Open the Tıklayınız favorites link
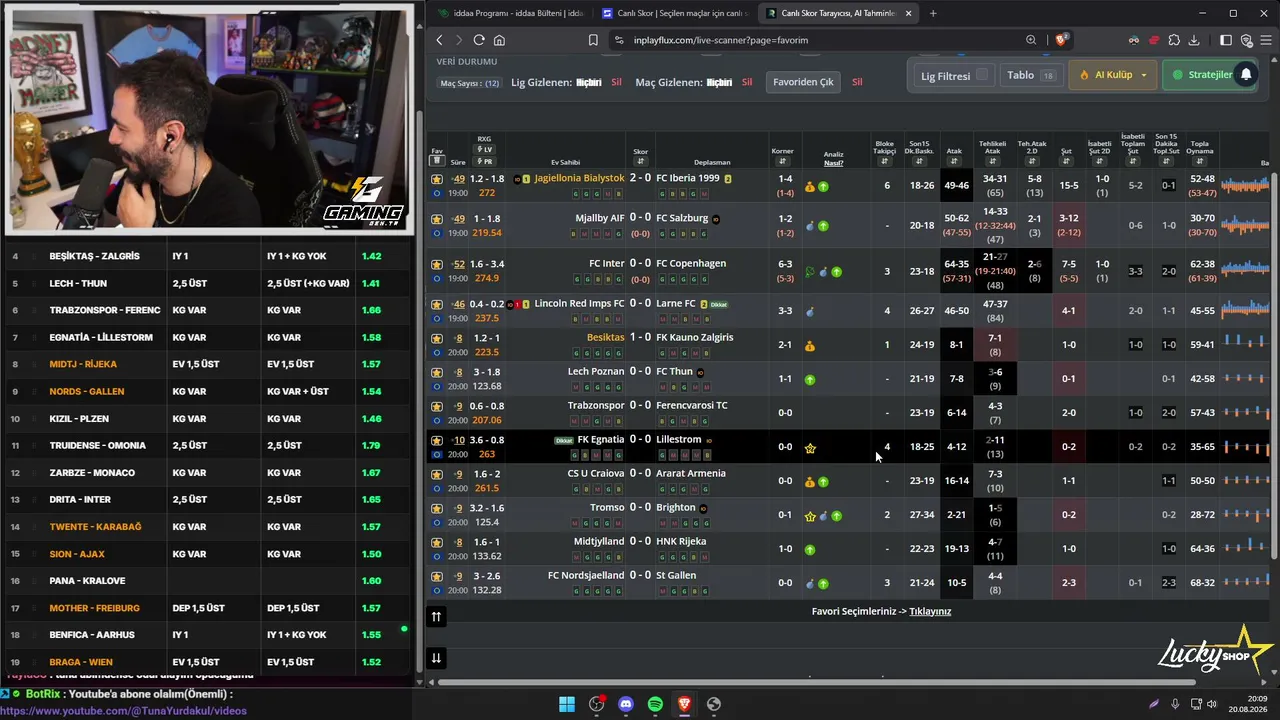 click(x=930, y=611)
